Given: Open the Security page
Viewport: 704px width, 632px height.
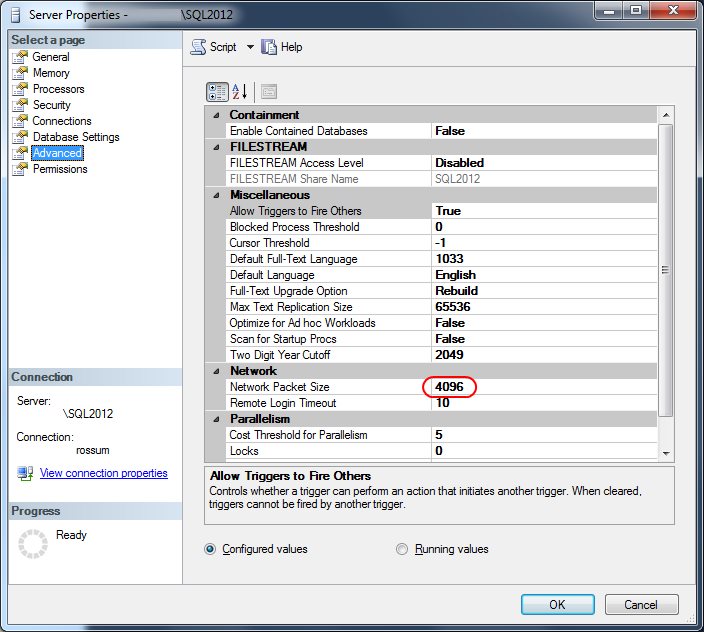Looking at the screenshot, I should point(52,105).
